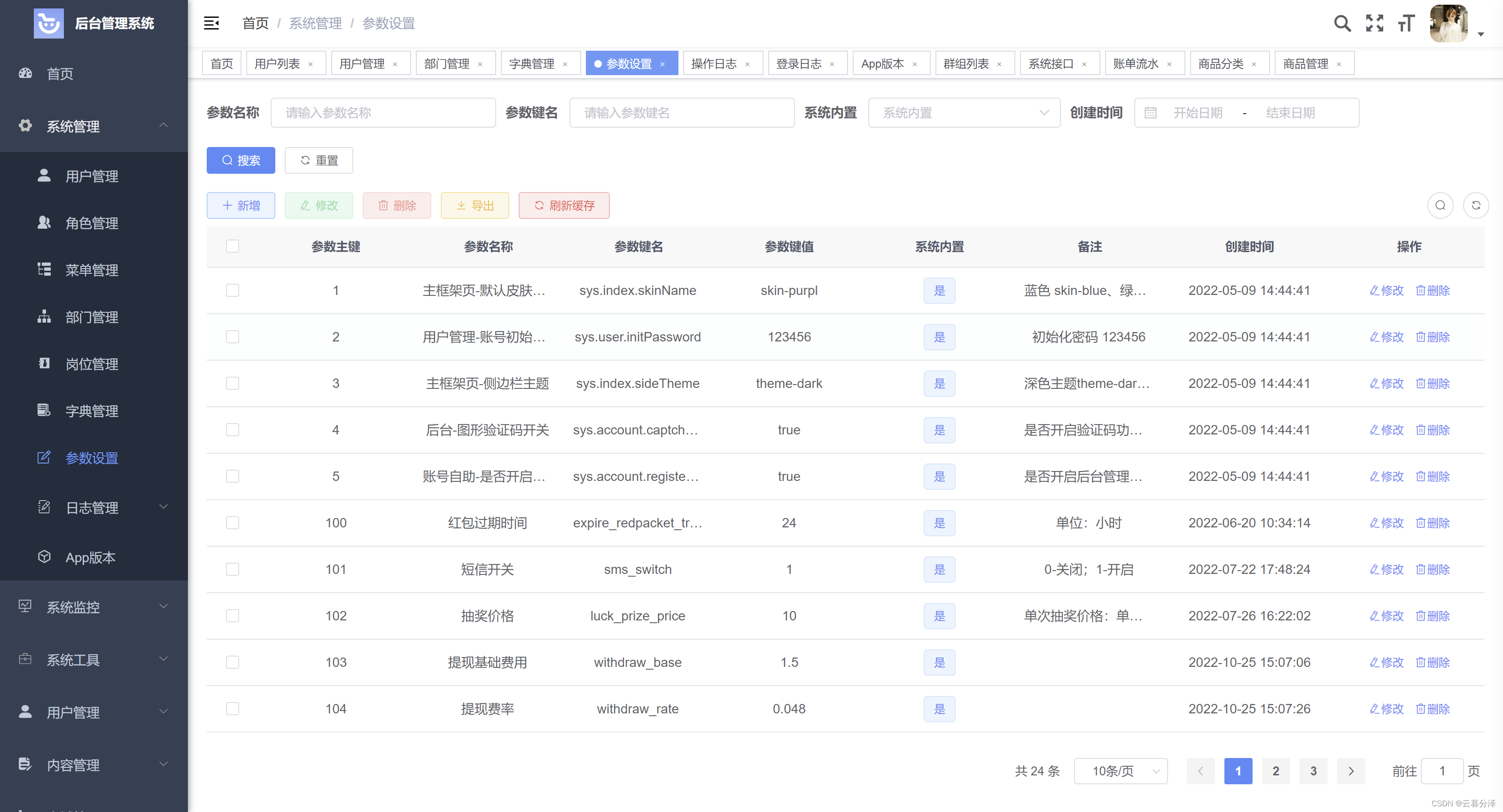The image size is (1503, 812).
Task: Collapse sidebar with the hamburger icon
Action: (211, 23)
